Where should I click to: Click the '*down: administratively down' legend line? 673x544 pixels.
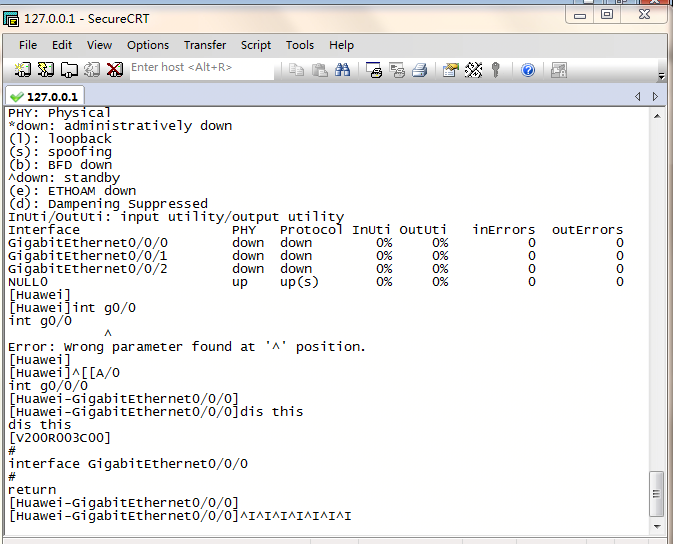[x=120, y=126]
